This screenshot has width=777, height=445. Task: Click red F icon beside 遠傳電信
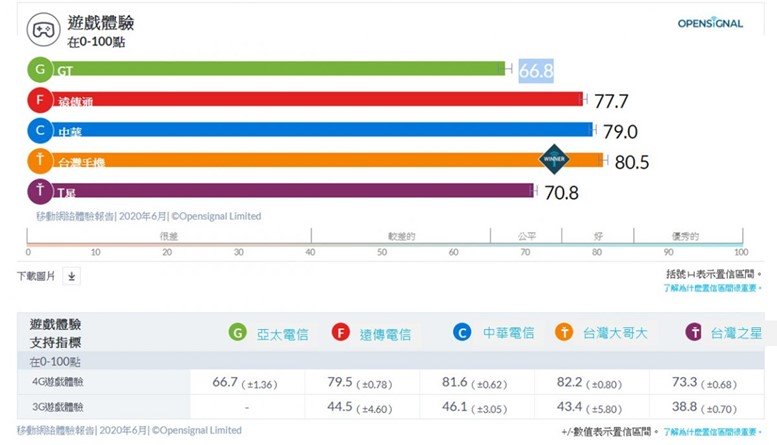pyautogui.click(x=340, y=332)
